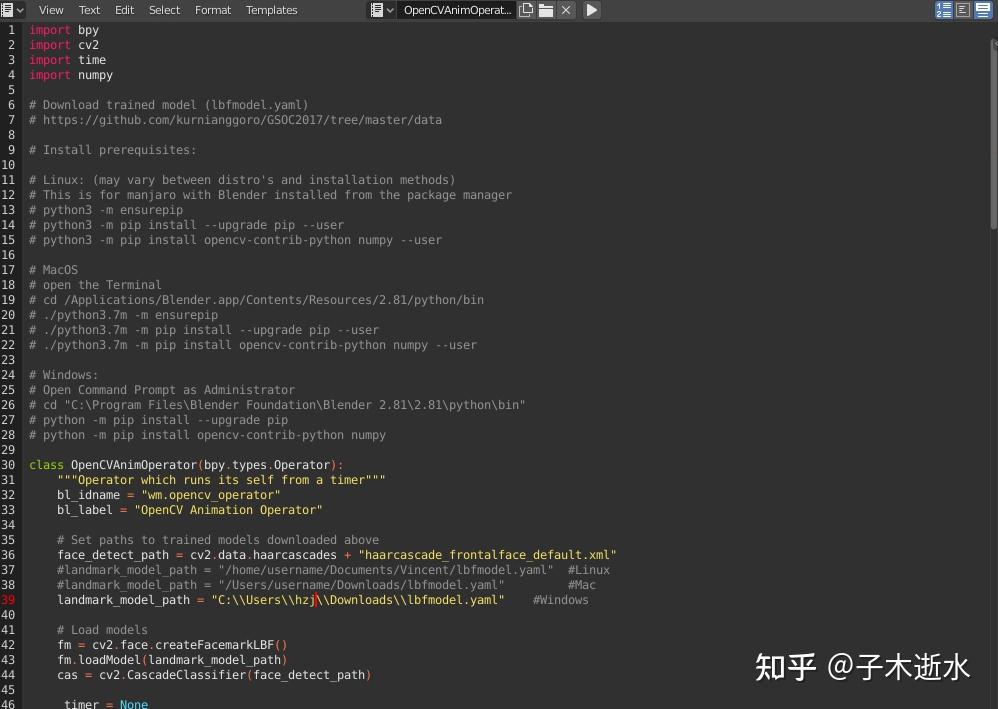The image size is (998, 709).
Task: Create a new text block via the New icon
Action: click(526, 9)
